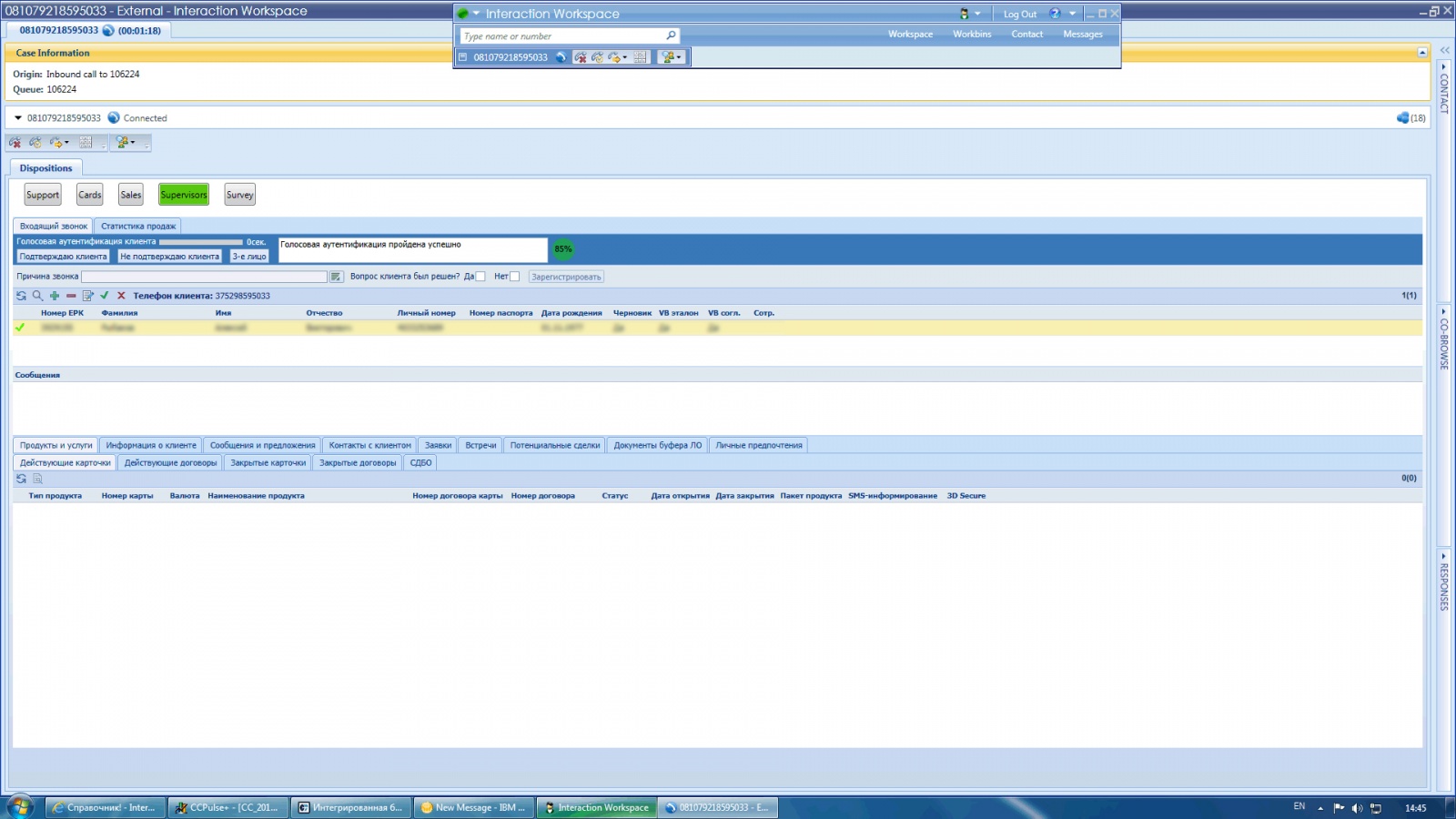Collapse the 081079218595033 call party row

click(x=18, y=118)
